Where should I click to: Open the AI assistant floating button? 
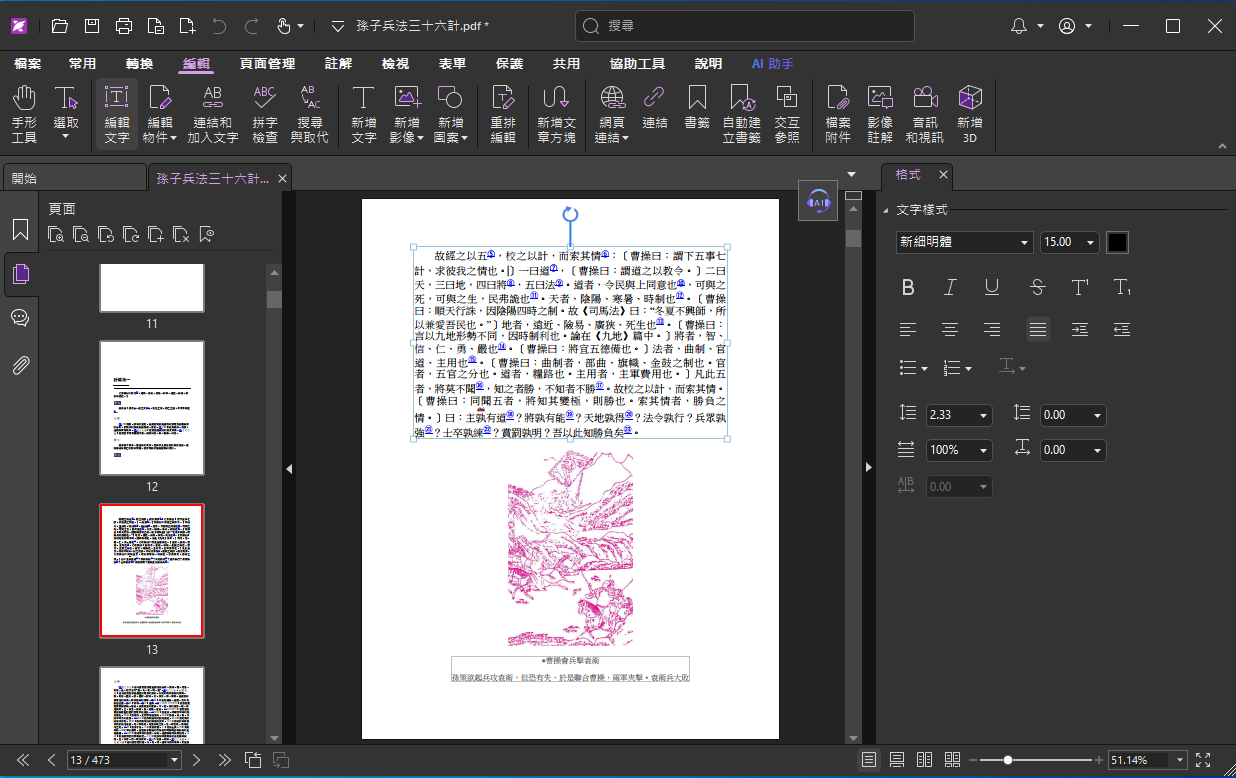coord(818,201)
